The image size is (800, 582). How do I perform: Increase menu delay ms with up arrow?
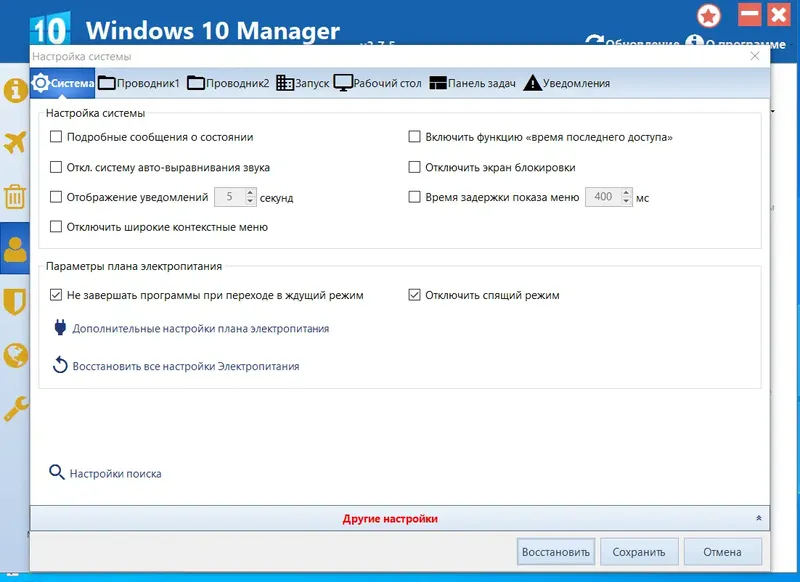(x=627, y=193)
